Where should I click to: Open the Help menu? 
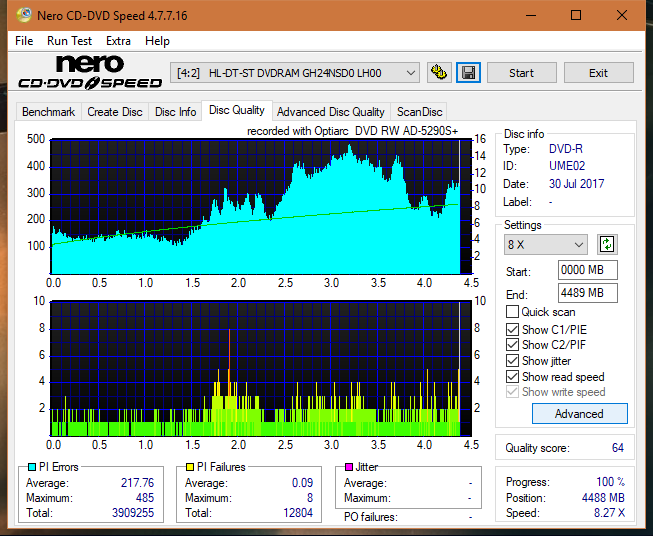point(157,41)
